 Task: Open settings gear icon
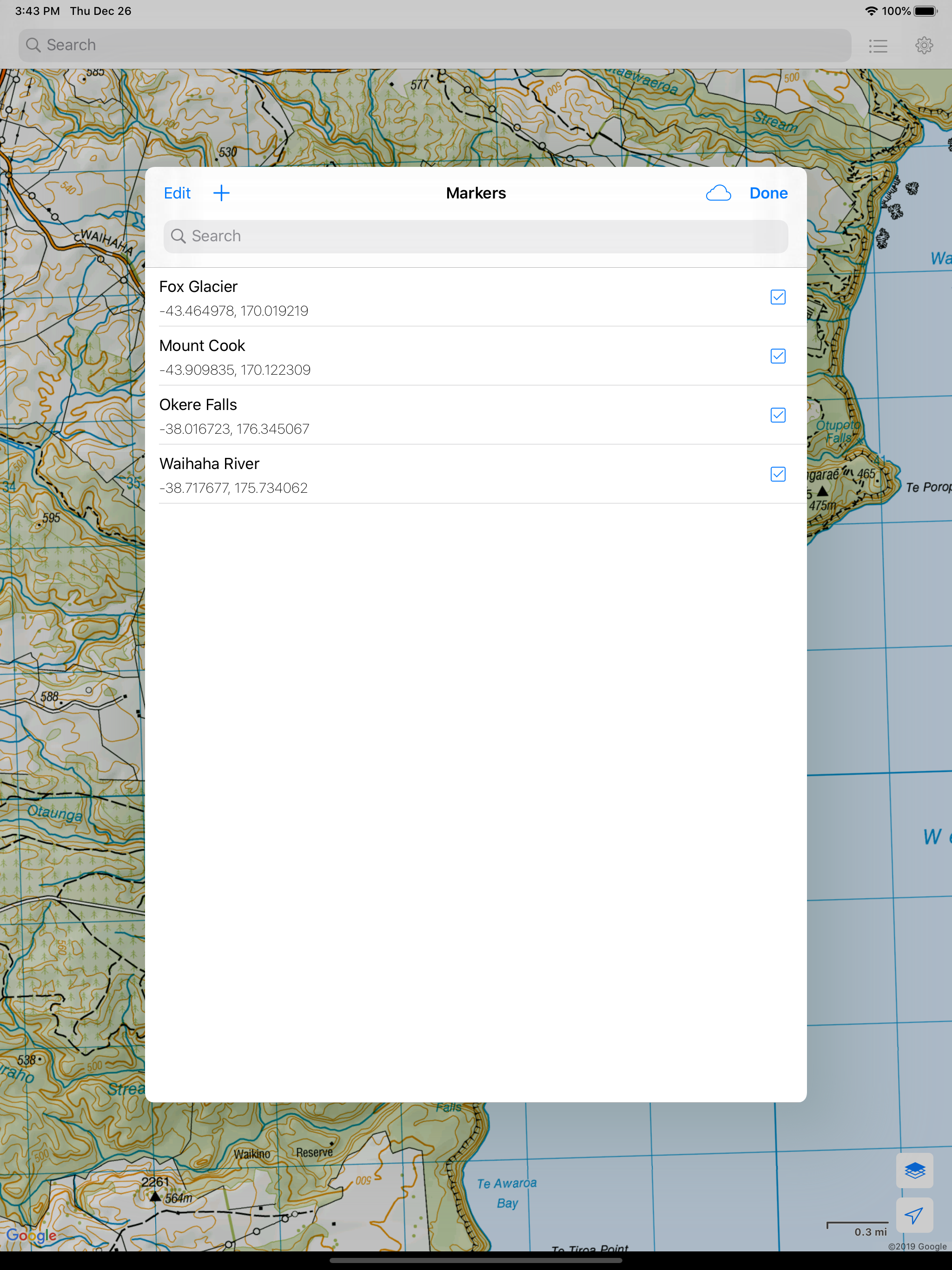point(924,46)
